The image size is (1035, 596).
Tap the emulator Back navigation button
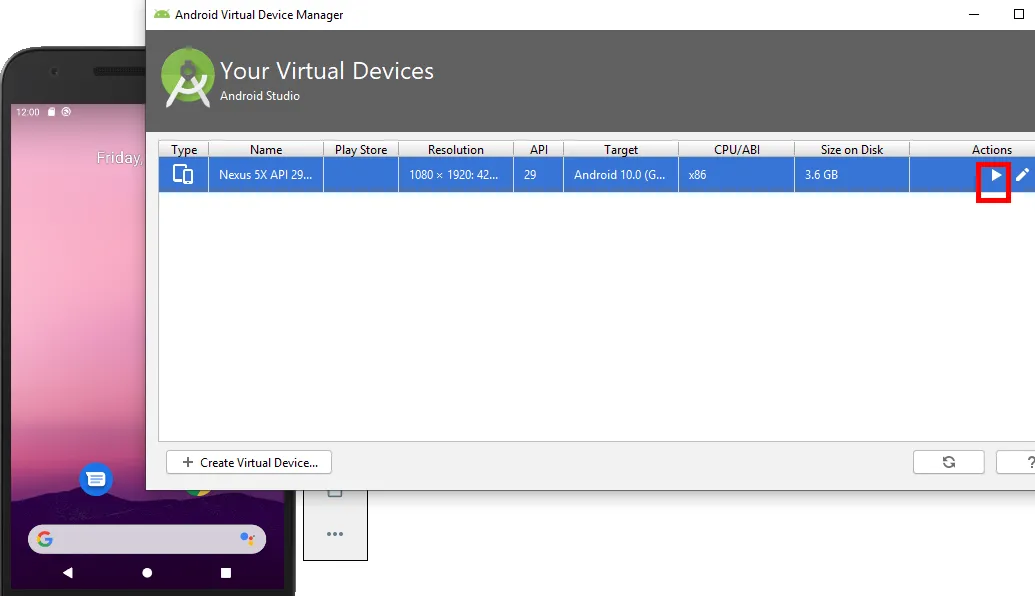click(67, 572)
